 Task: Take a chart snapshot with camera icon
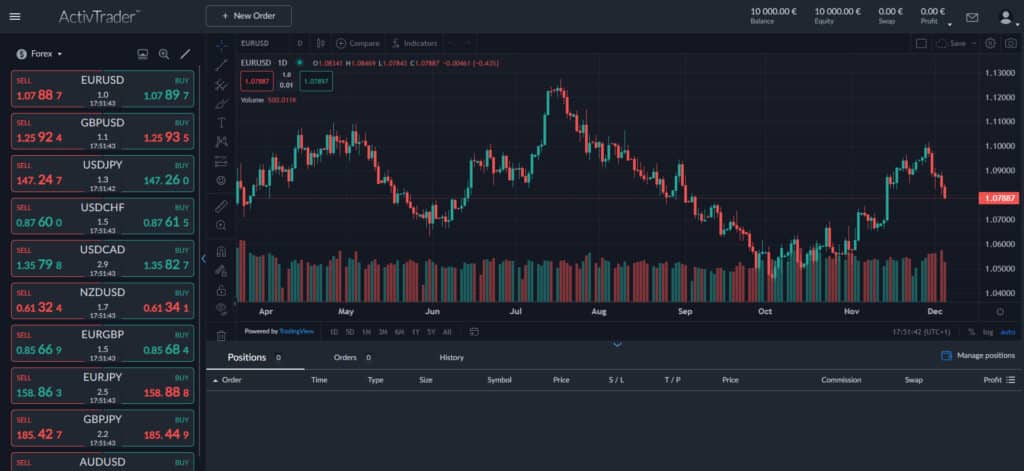[x=1009, y=44]
